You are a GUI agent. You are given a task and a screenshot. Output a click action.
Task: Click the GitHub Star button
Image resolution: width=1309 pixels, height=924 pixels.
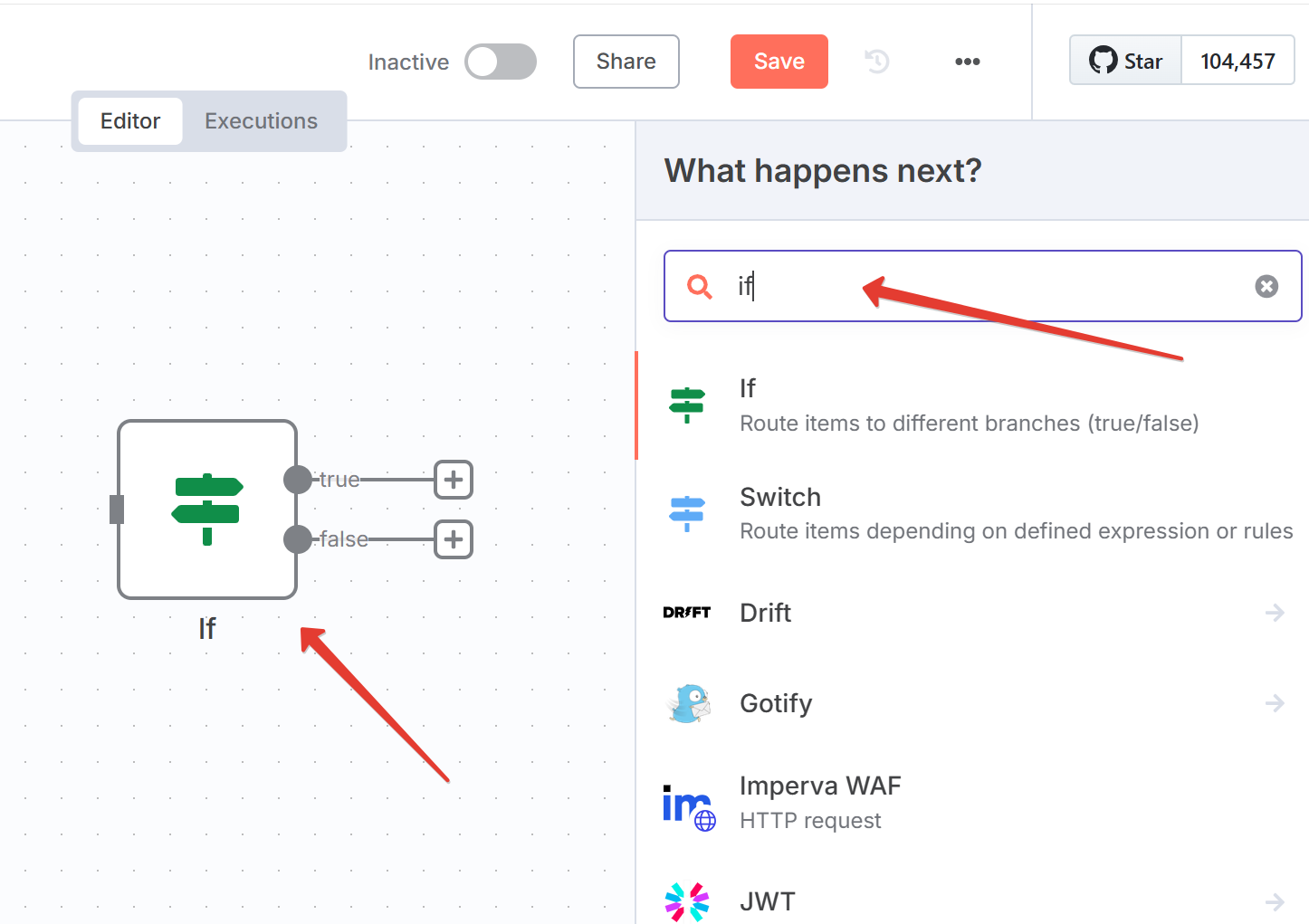pos(1125,61)
